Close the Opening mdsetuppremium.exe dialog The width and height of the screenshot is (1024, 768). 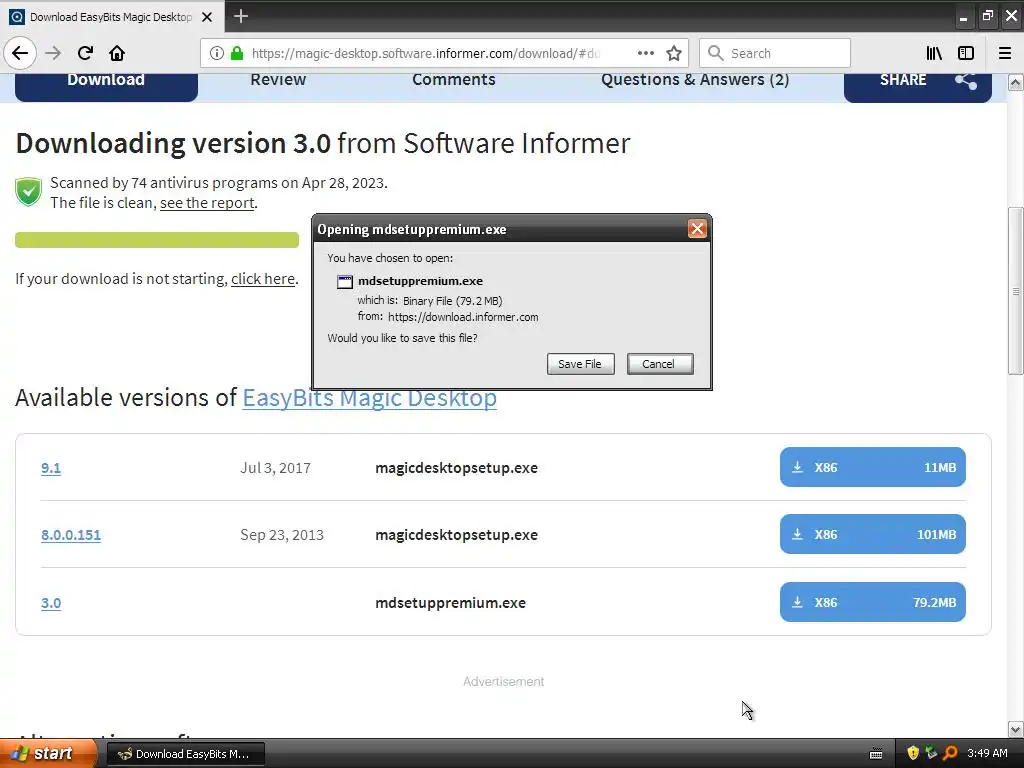697,229
